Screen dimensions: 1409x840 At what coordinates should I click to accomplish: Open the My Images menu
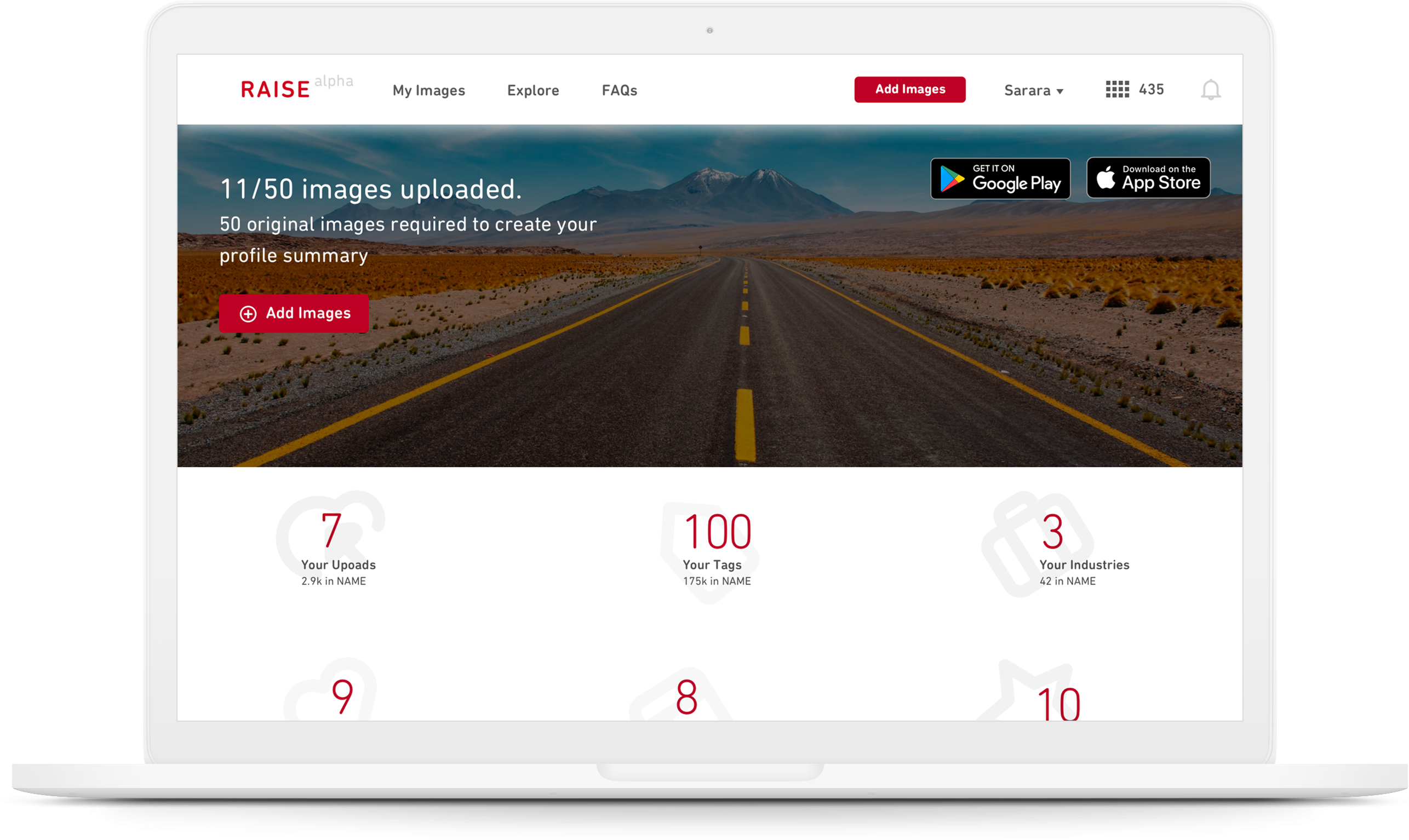pyautogui.click(x=428, y=90)
